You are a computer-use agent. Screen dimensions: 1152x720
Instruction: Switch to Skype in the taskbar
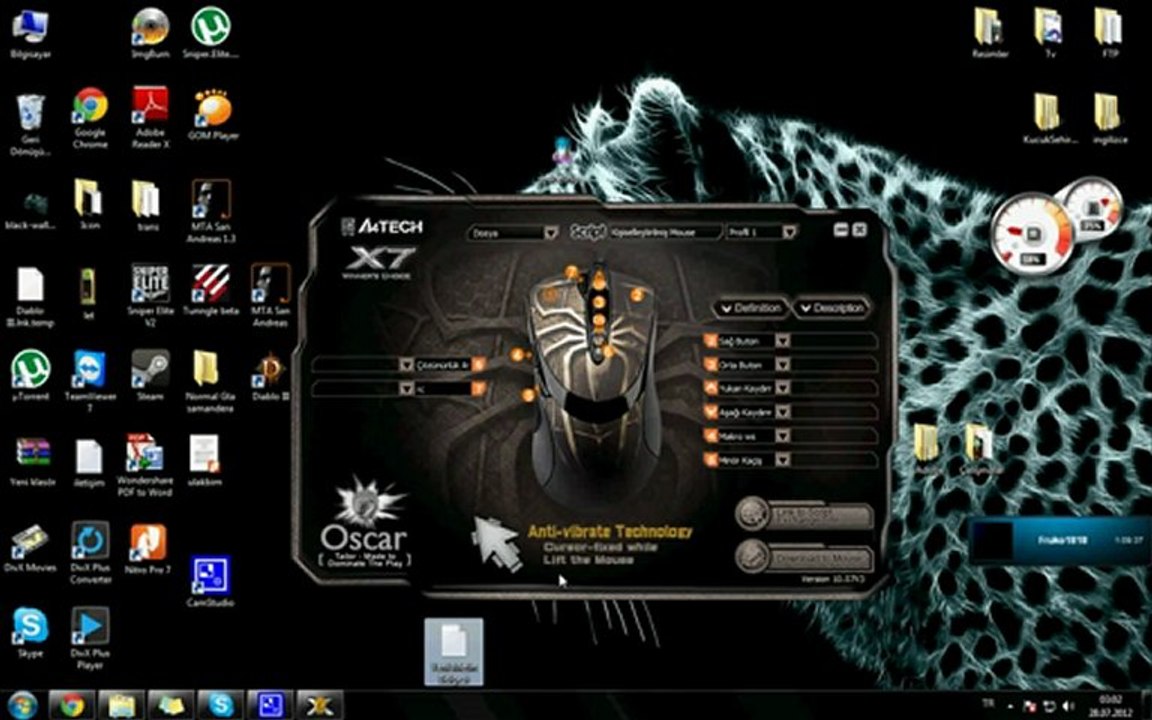click(220, 705)
